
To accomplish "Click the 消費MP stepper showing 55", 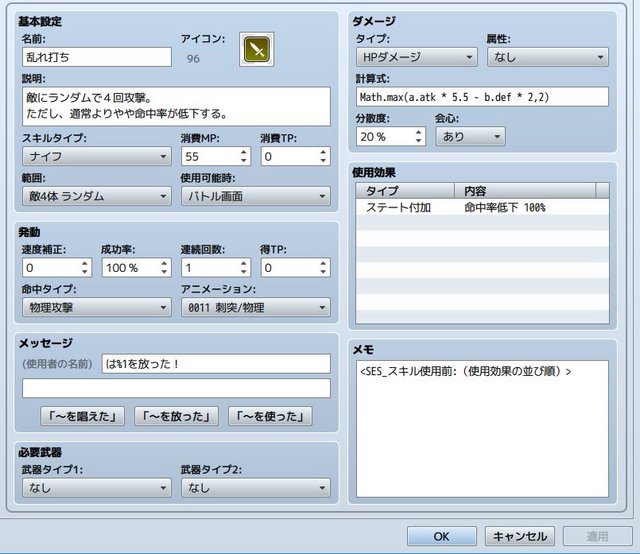I will tap(216, 156).
